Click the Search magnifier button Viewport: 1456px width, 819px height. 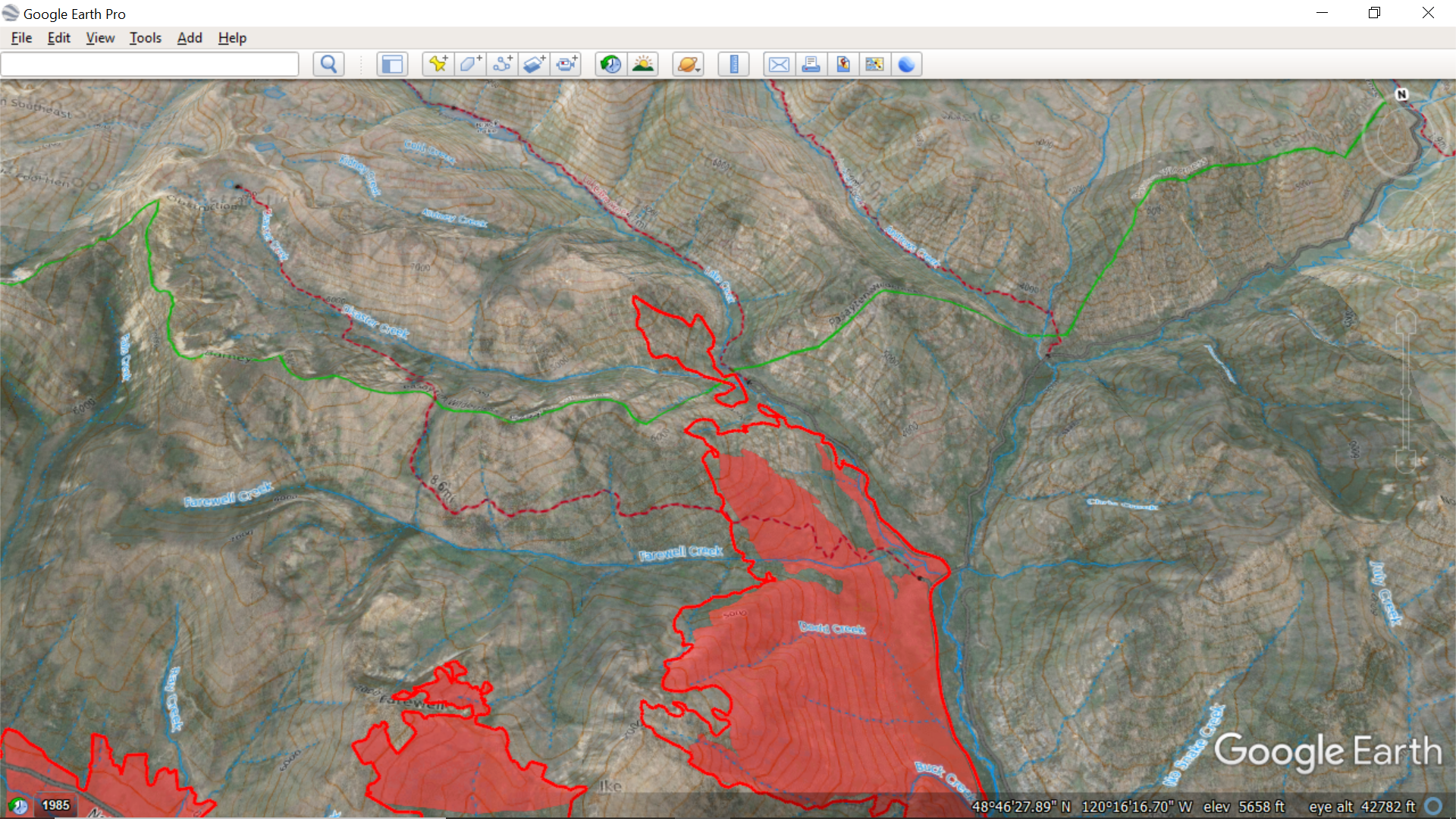tap(328, 64)
